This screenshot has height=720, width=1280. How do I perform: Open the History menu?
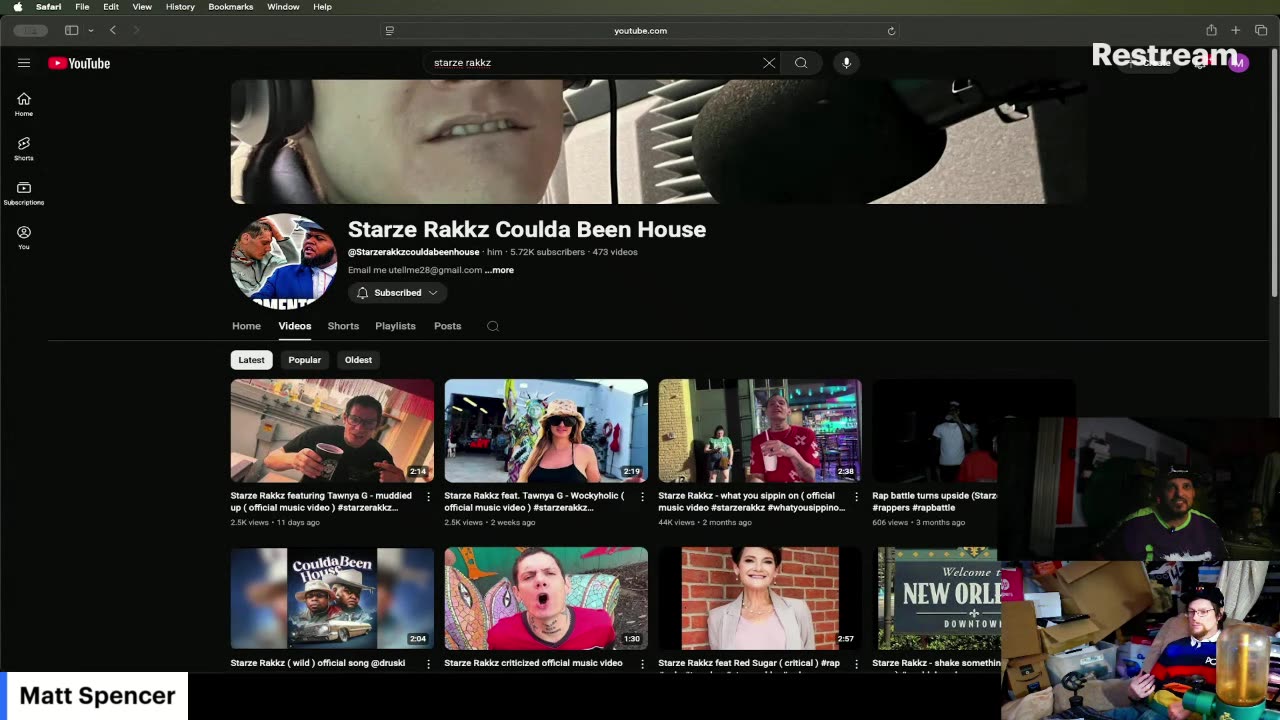tap(180, 7)
